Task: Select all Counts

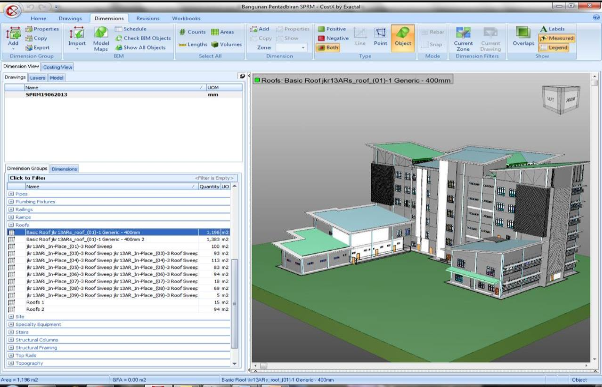Action: point(192,32)
